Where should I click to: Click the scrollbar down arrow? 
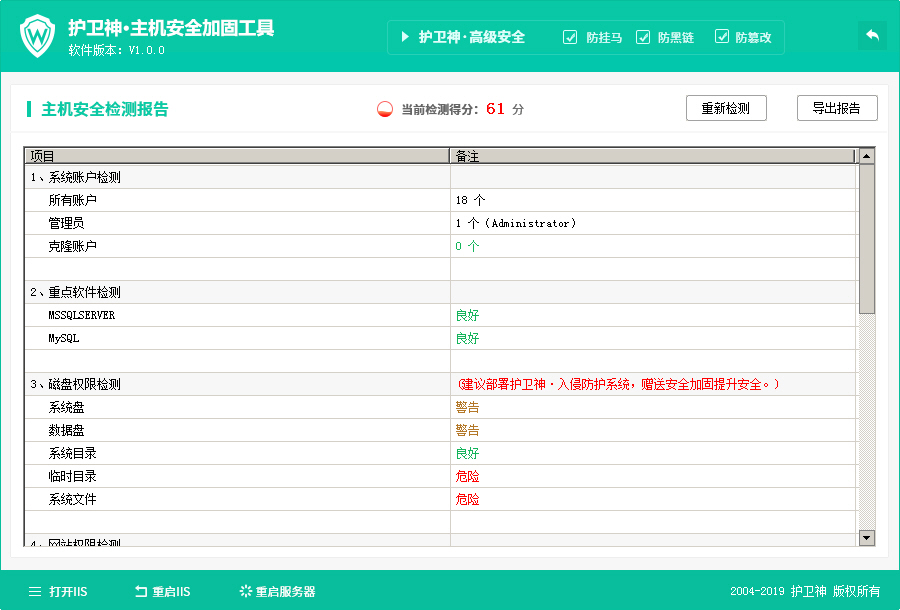click(x=867, y=538)
